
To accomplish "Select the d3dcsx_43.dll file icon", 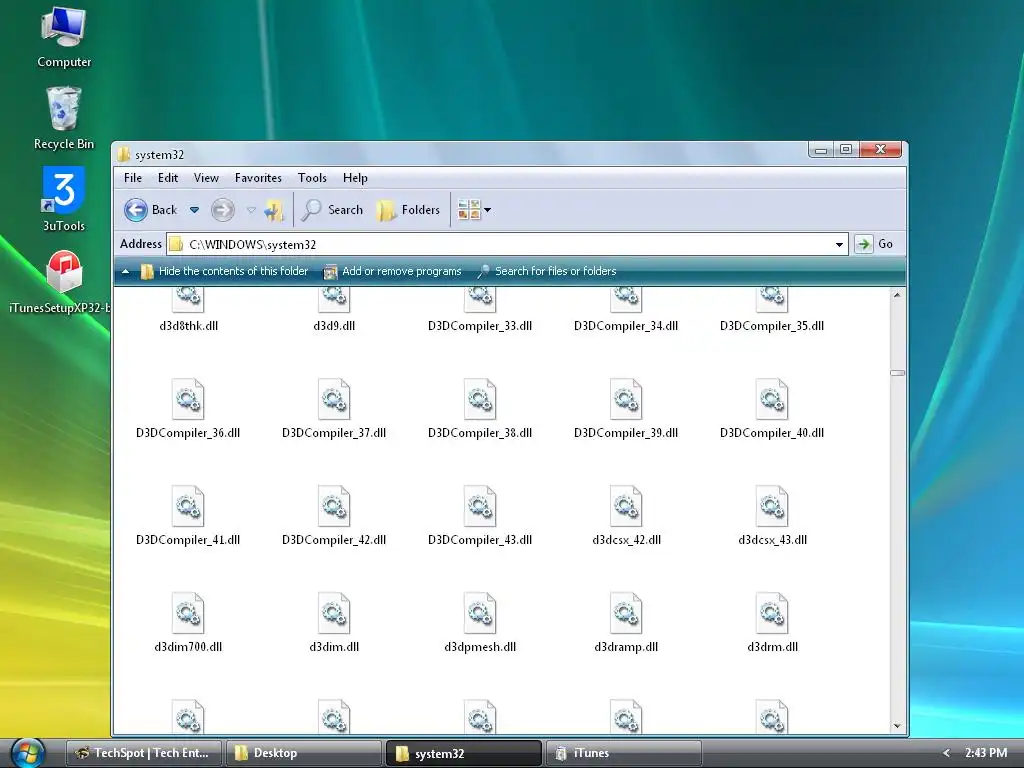I will [772, 506].
